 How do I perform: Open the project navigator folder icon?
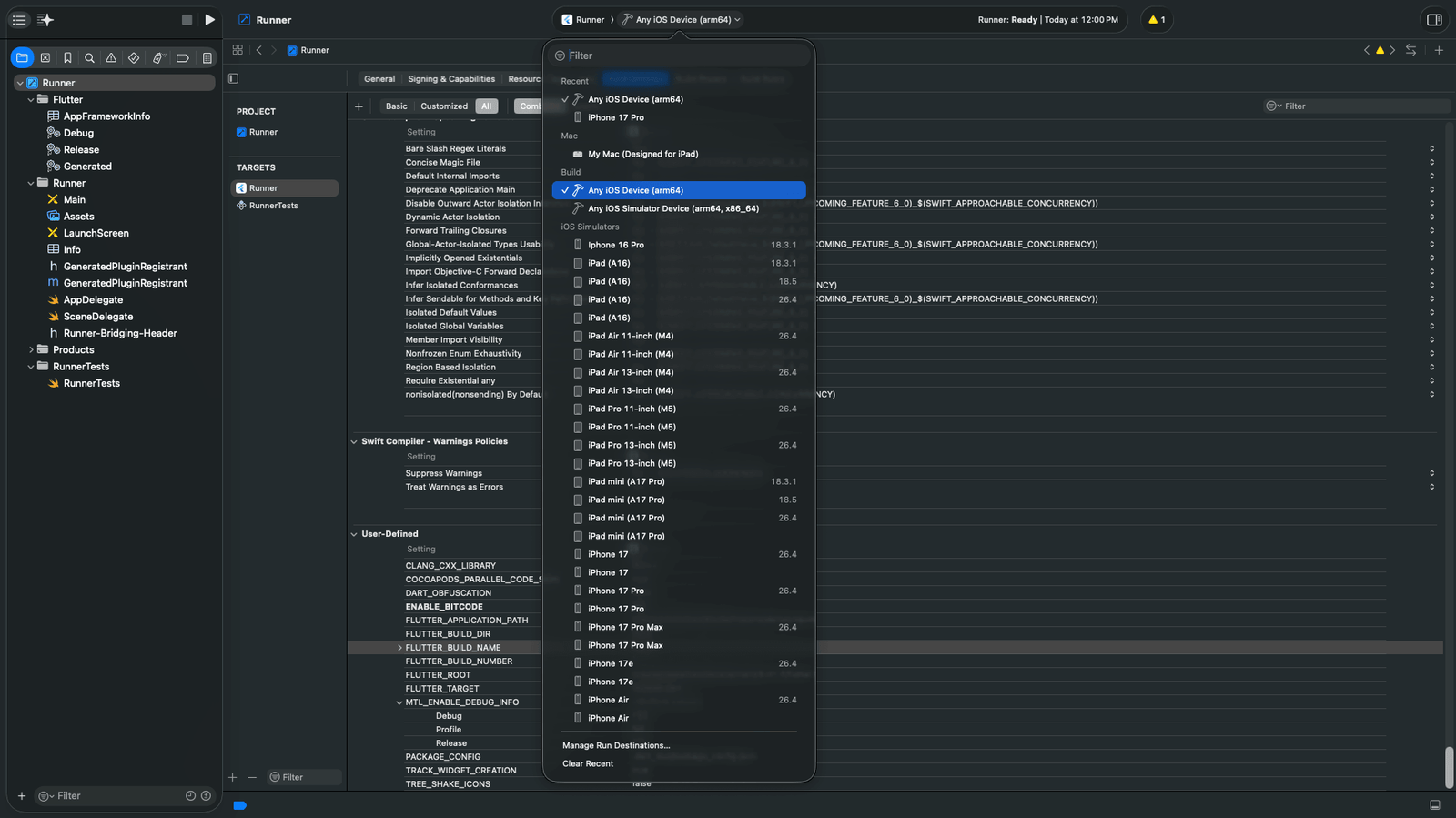click(22, 57)
